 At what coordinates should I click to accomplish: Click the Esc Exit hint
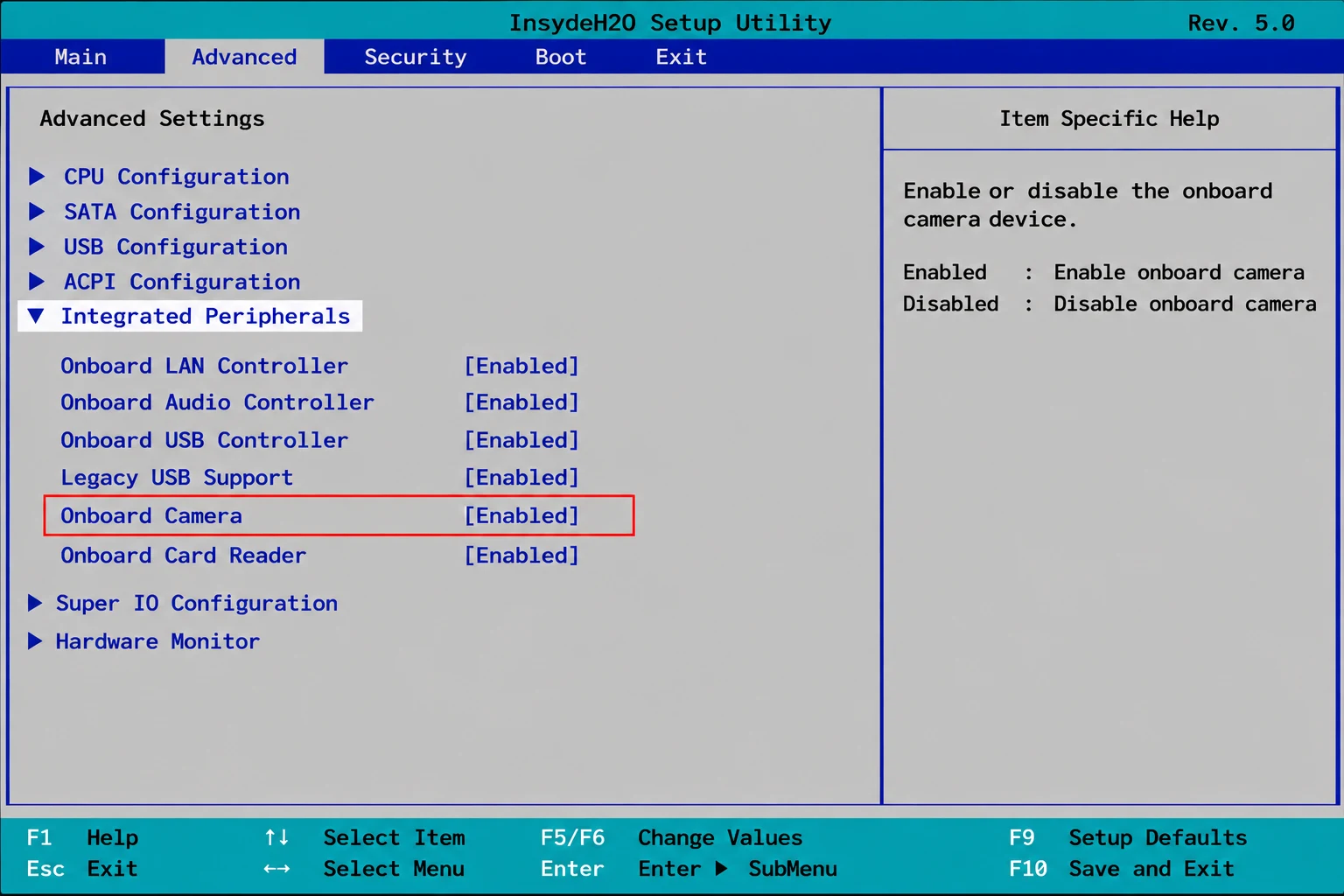pos(83,869)
